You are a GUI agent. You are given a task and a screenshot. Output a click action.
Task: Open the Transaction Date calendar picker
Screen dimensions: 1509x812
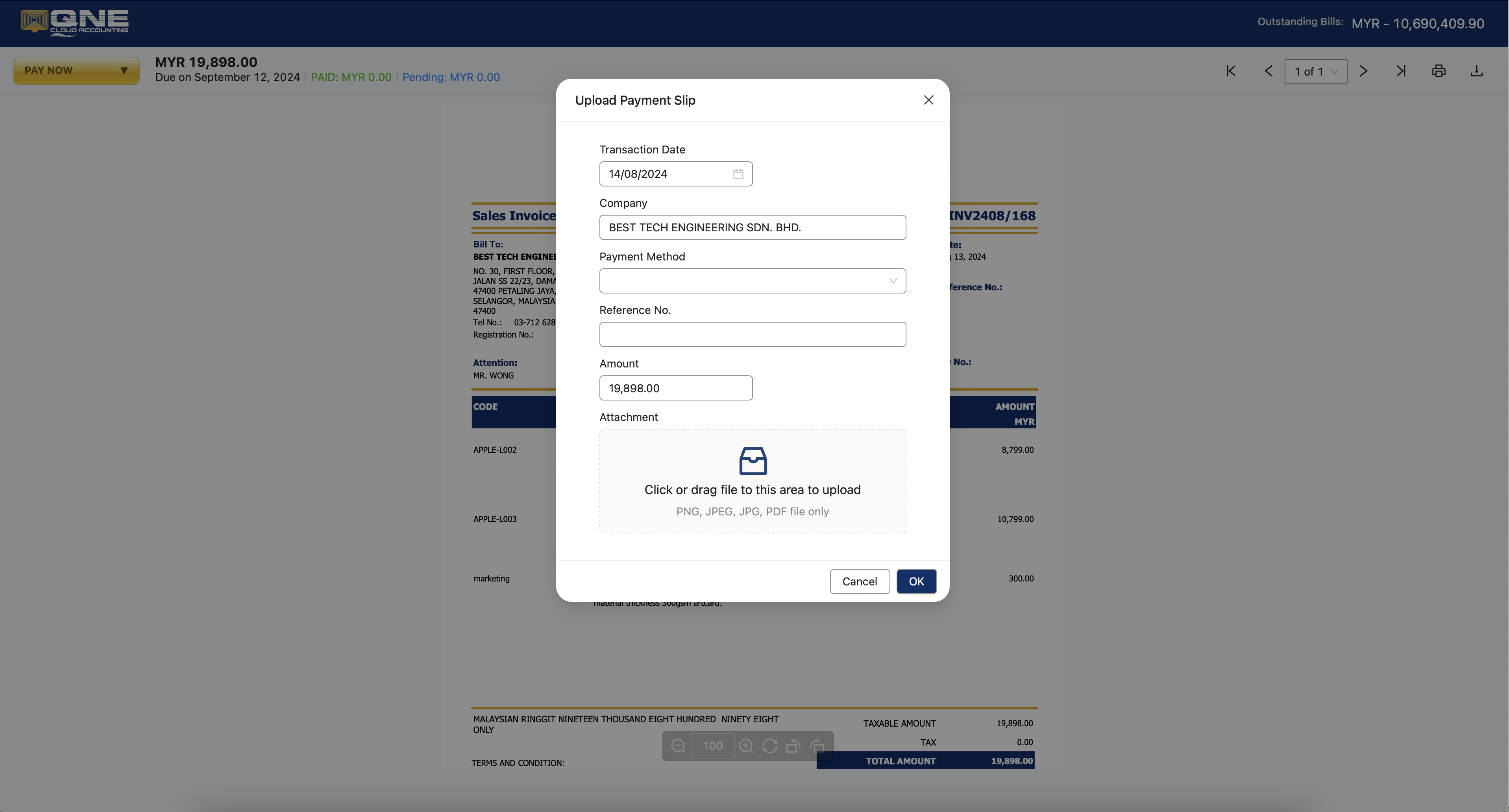(x=738, y=174)
